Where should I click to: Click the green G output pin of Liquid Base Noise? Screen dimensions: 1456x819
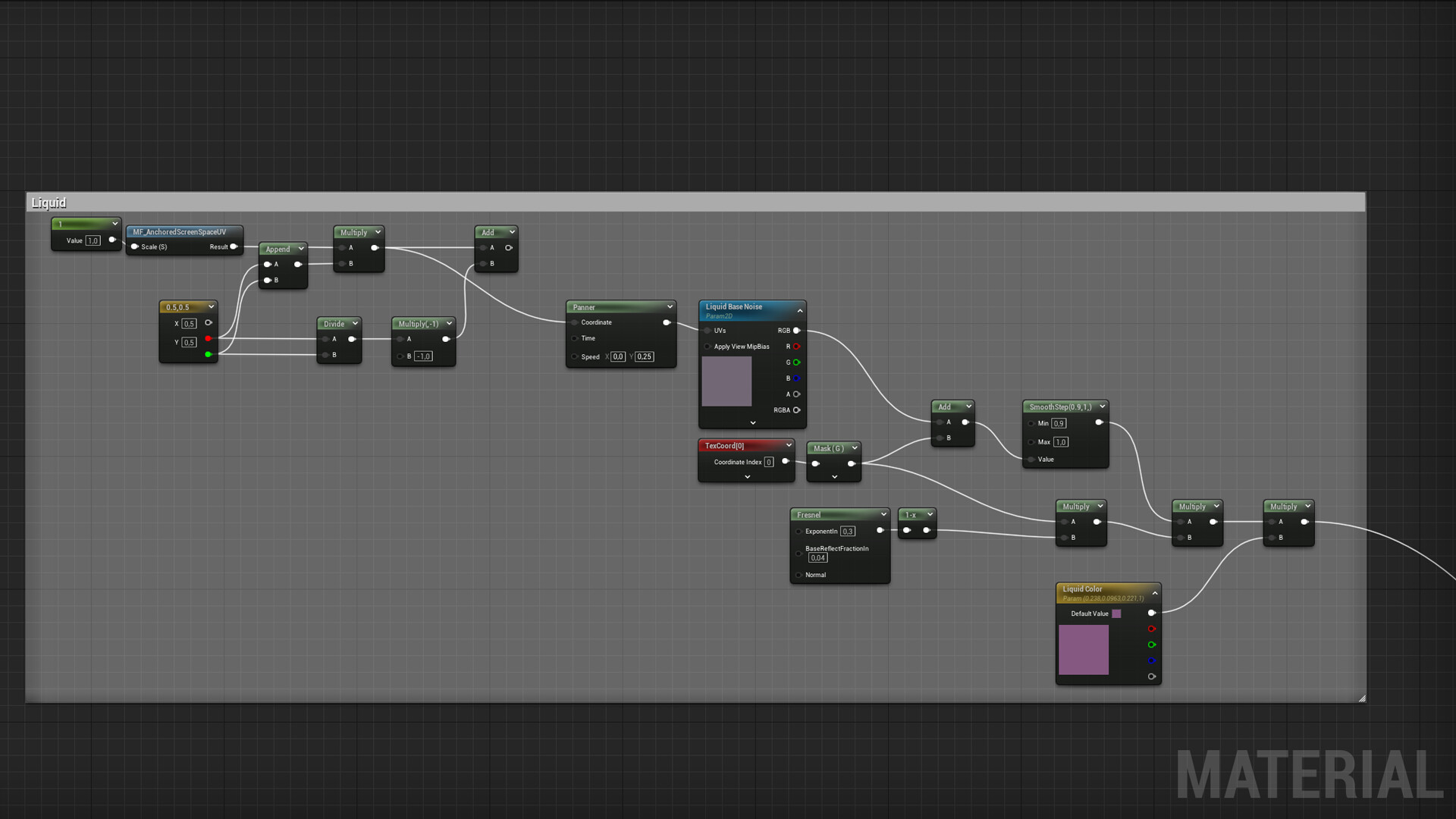(x=796, y=362)
